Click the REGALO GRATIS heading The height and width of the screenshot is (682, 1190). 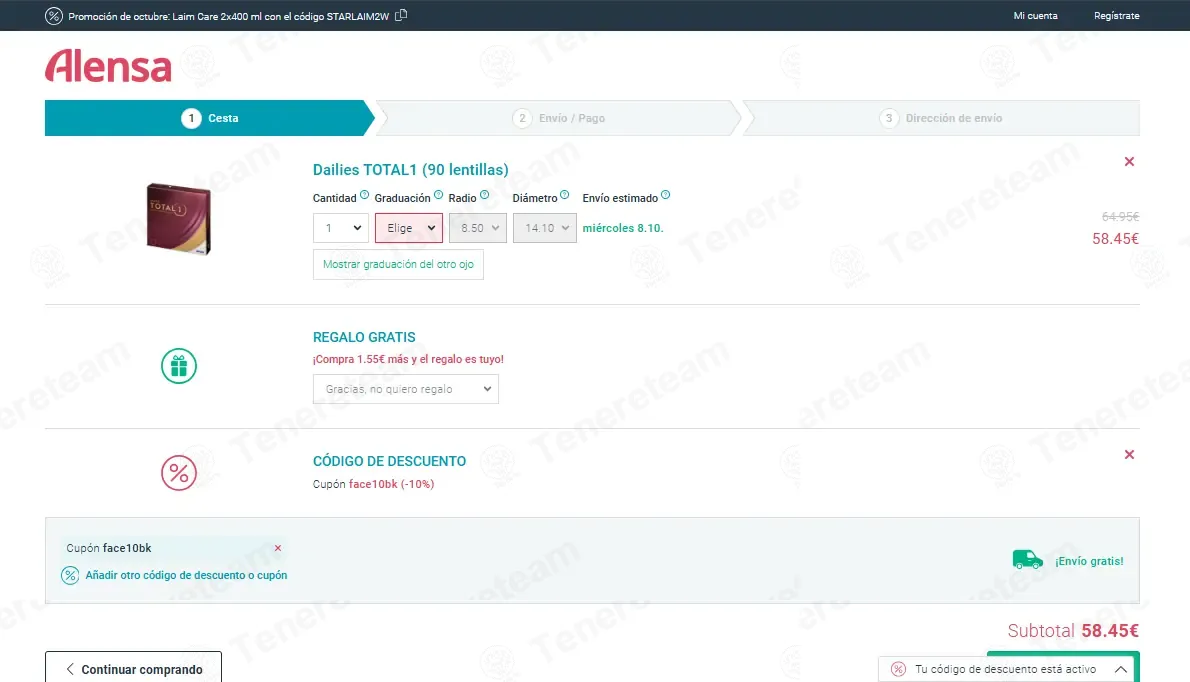click(x=364, y=338)
